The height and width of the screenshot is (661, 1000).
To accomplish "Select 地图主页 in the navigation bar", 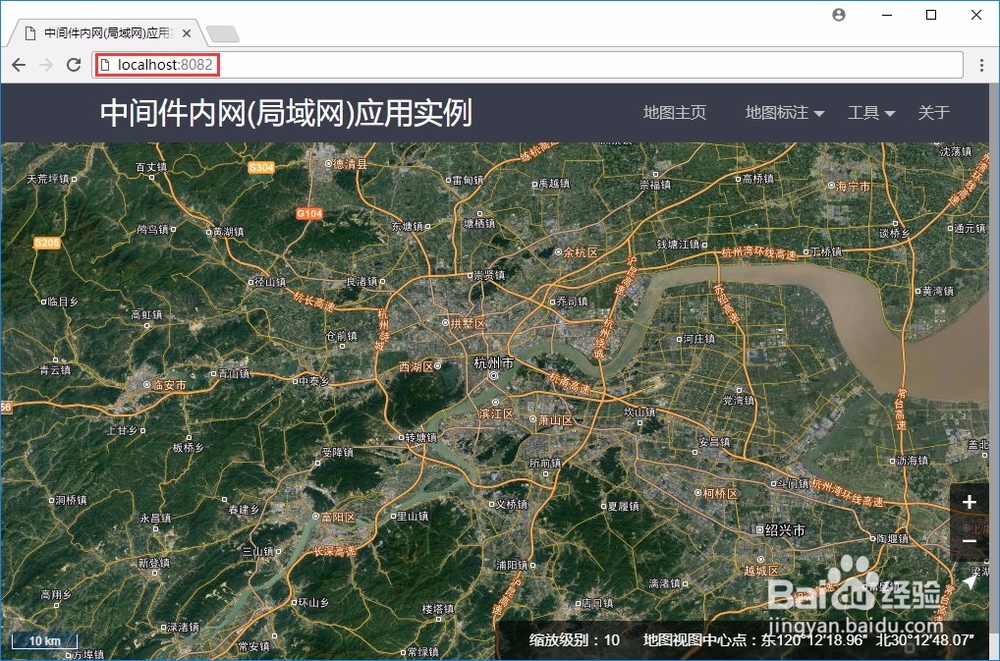I will [674, 113].
